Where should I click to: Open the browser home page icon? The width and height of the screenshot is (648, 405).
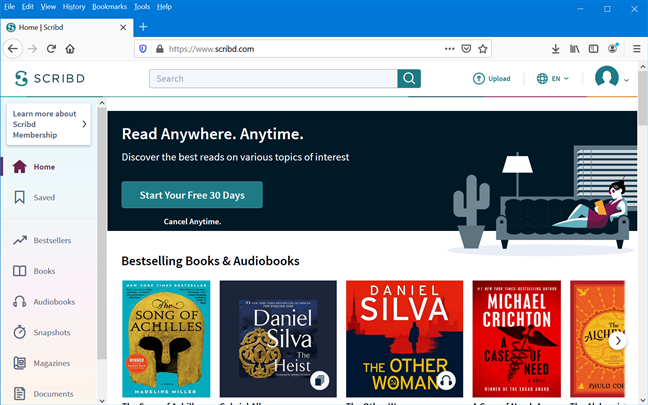coord(70,49)
